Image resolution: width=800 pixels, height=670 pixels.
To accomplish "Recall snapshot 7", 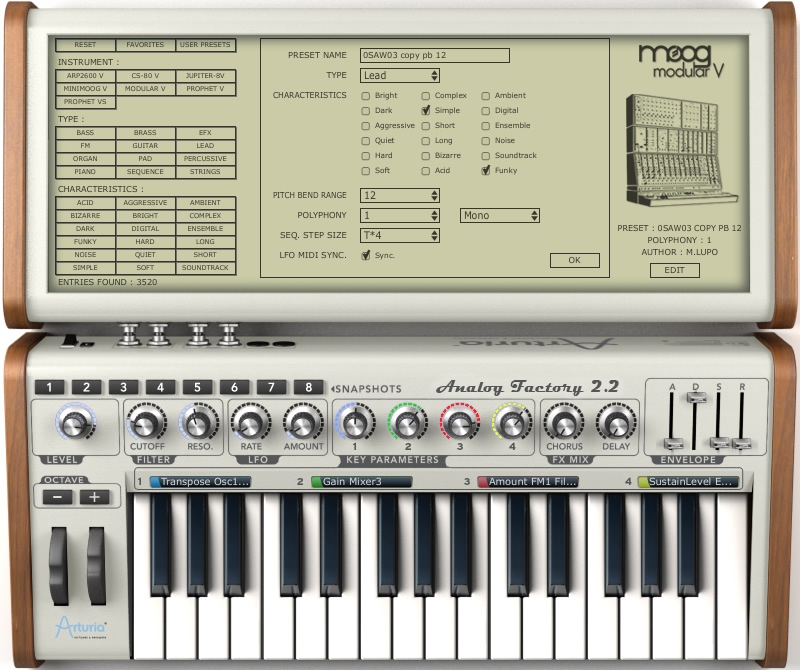I will tap(271, 387).
